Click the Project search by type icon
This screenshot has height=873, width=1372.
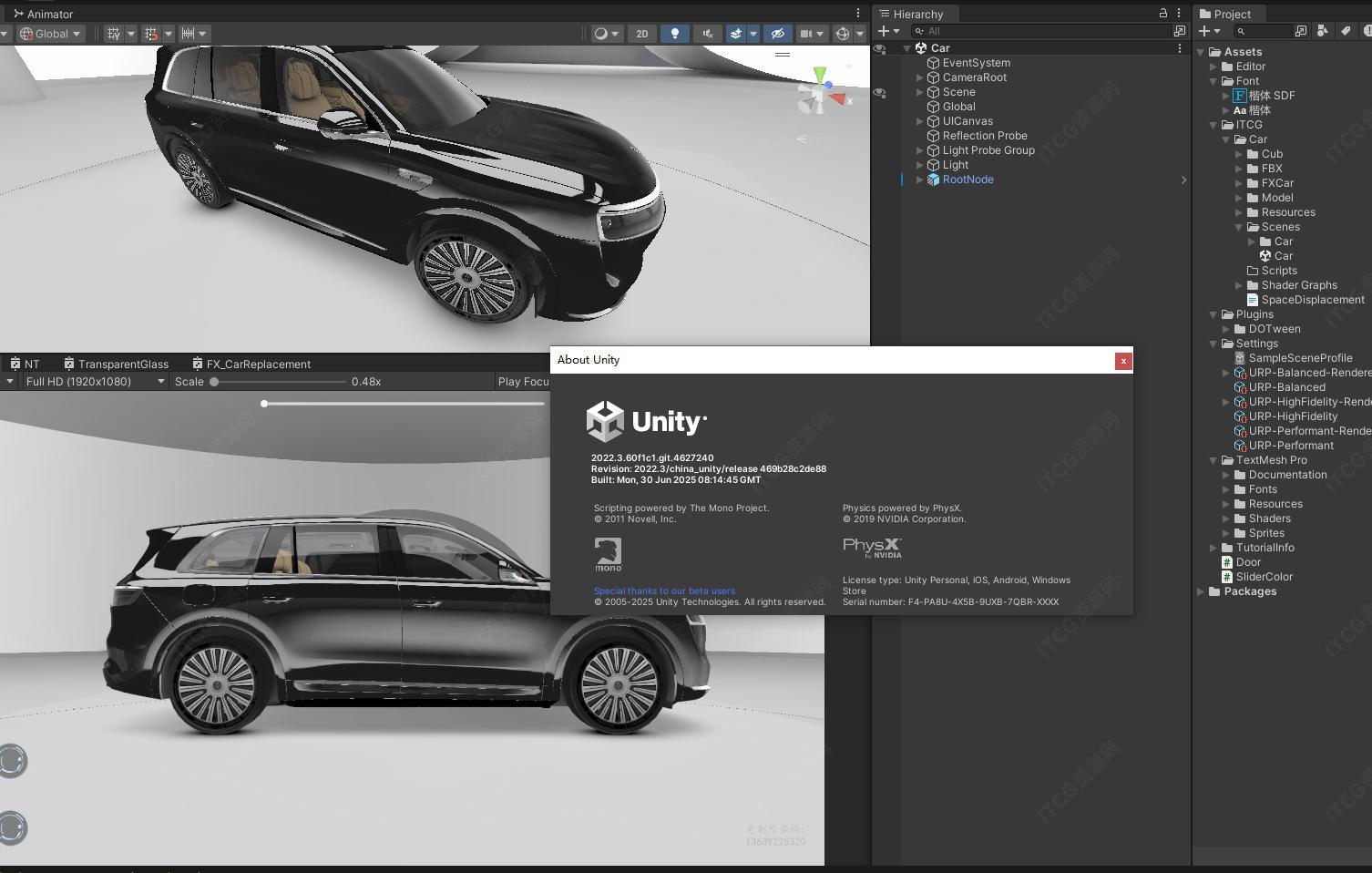(x=1322, y=31)
